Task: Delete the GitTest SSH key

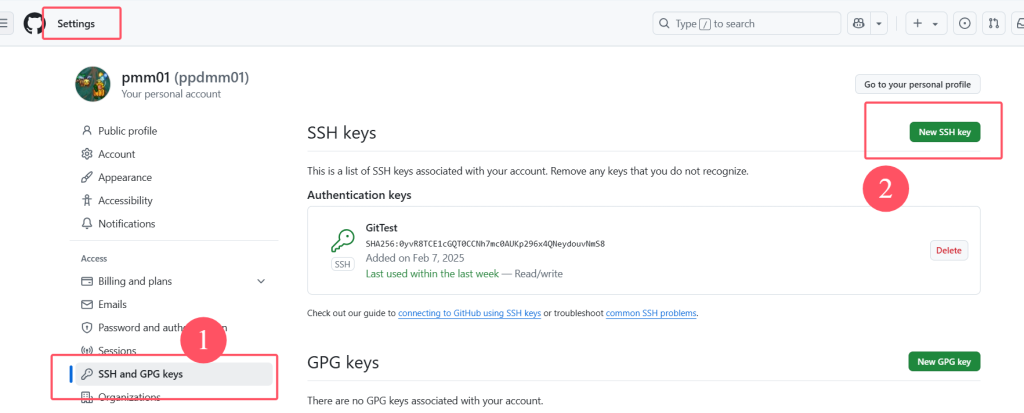Action: pyautogui.click(x=948, y=251)
